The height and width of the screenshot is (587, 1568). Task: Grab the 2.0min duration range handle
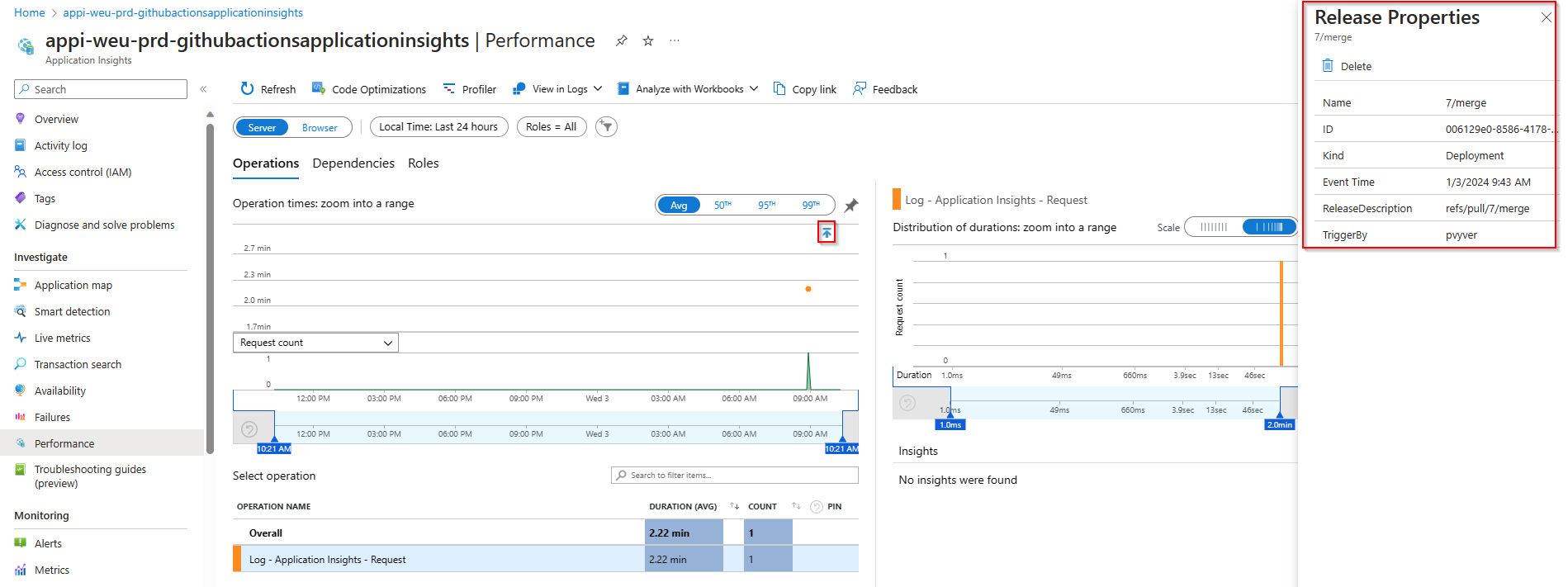point(1280,424)
